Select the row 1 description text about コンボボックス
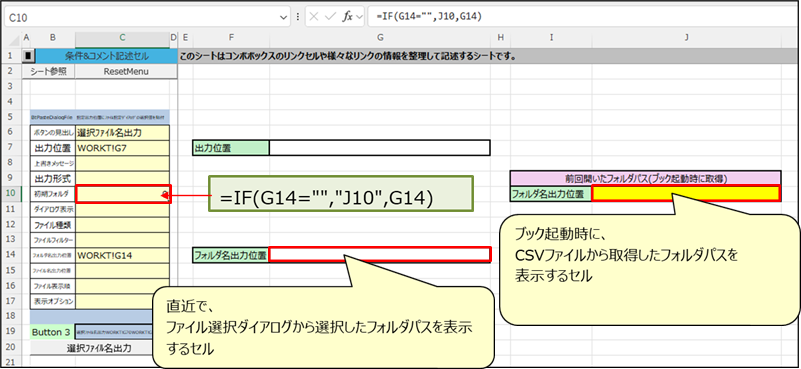 point(347,56)
